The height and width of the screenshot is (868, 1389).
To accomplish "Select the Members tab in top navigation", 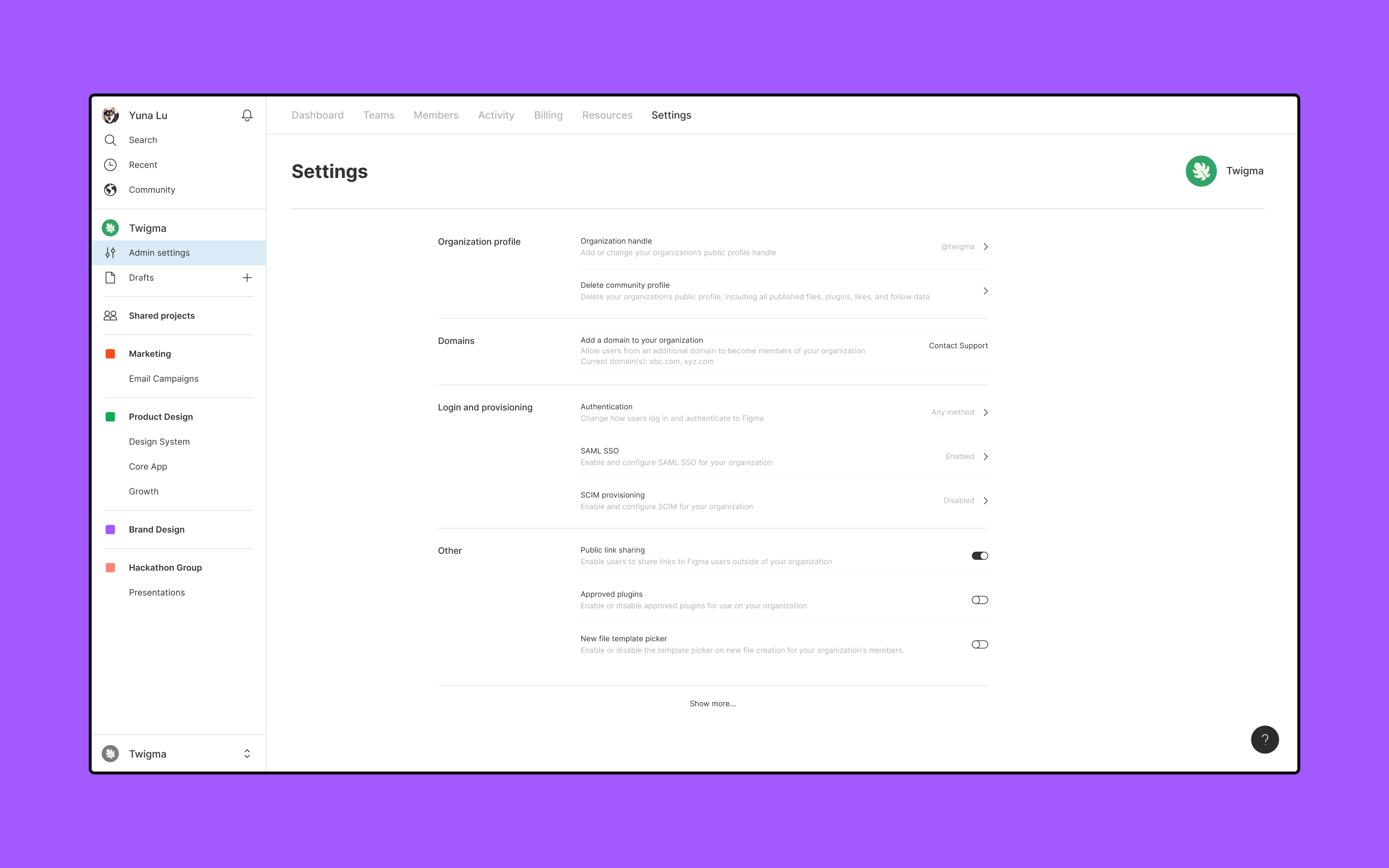I will coord(435,115).
